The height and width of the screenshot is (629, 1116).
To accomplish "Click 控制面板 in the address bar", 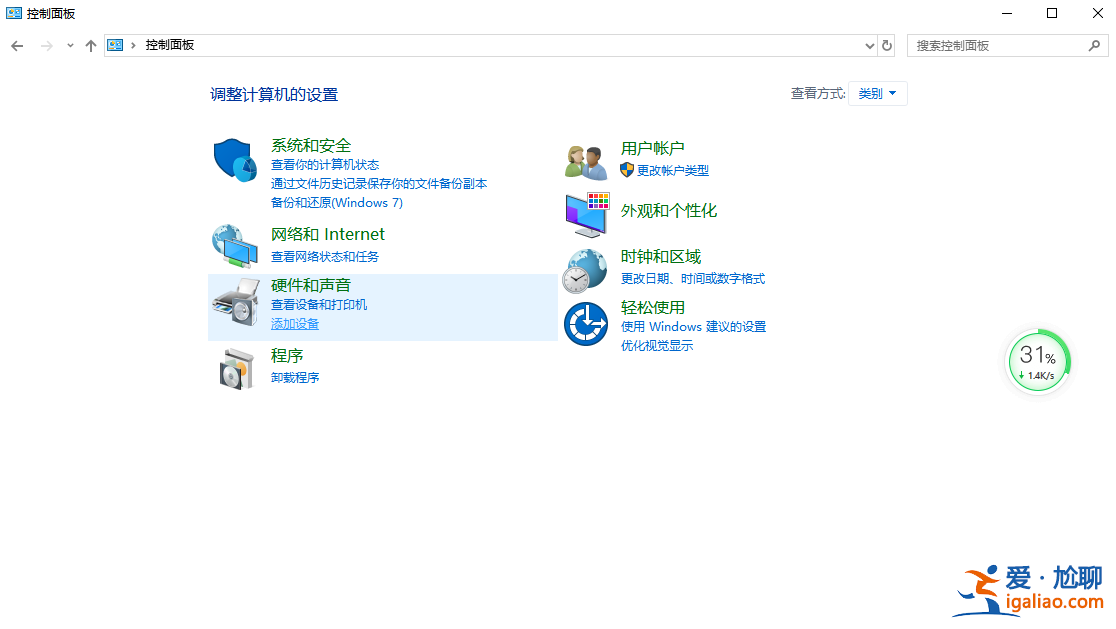I will pos(172,45).
